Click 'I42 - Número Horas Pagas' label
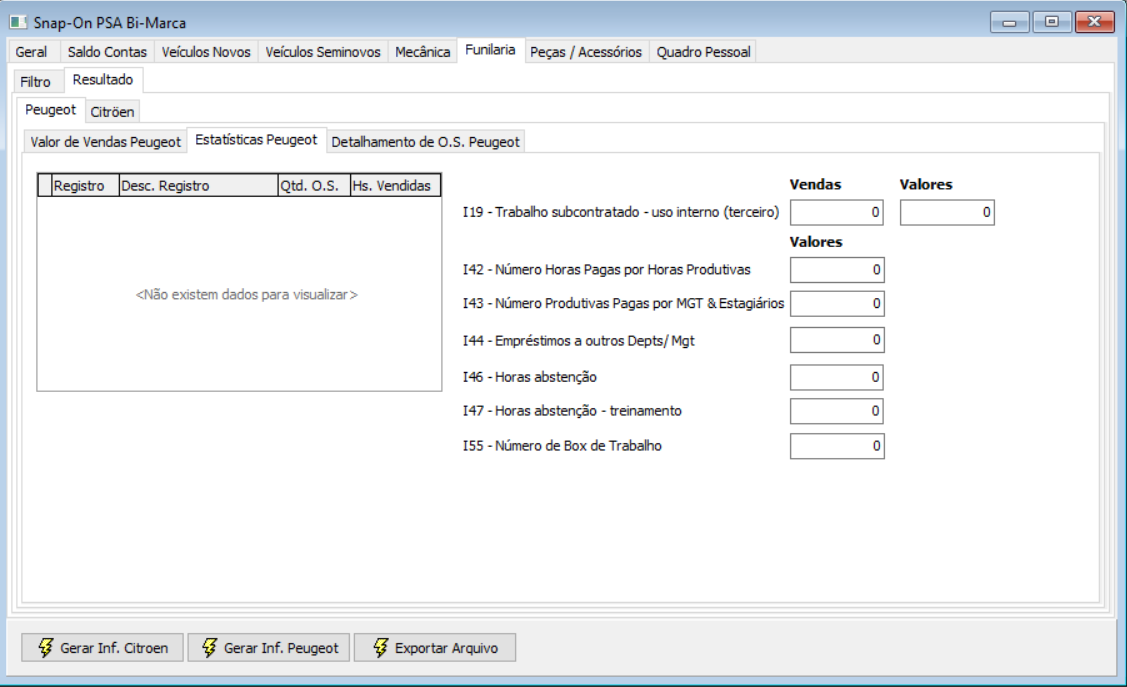The width and height of the screenshot is (1127, 687). click(607, 269)
